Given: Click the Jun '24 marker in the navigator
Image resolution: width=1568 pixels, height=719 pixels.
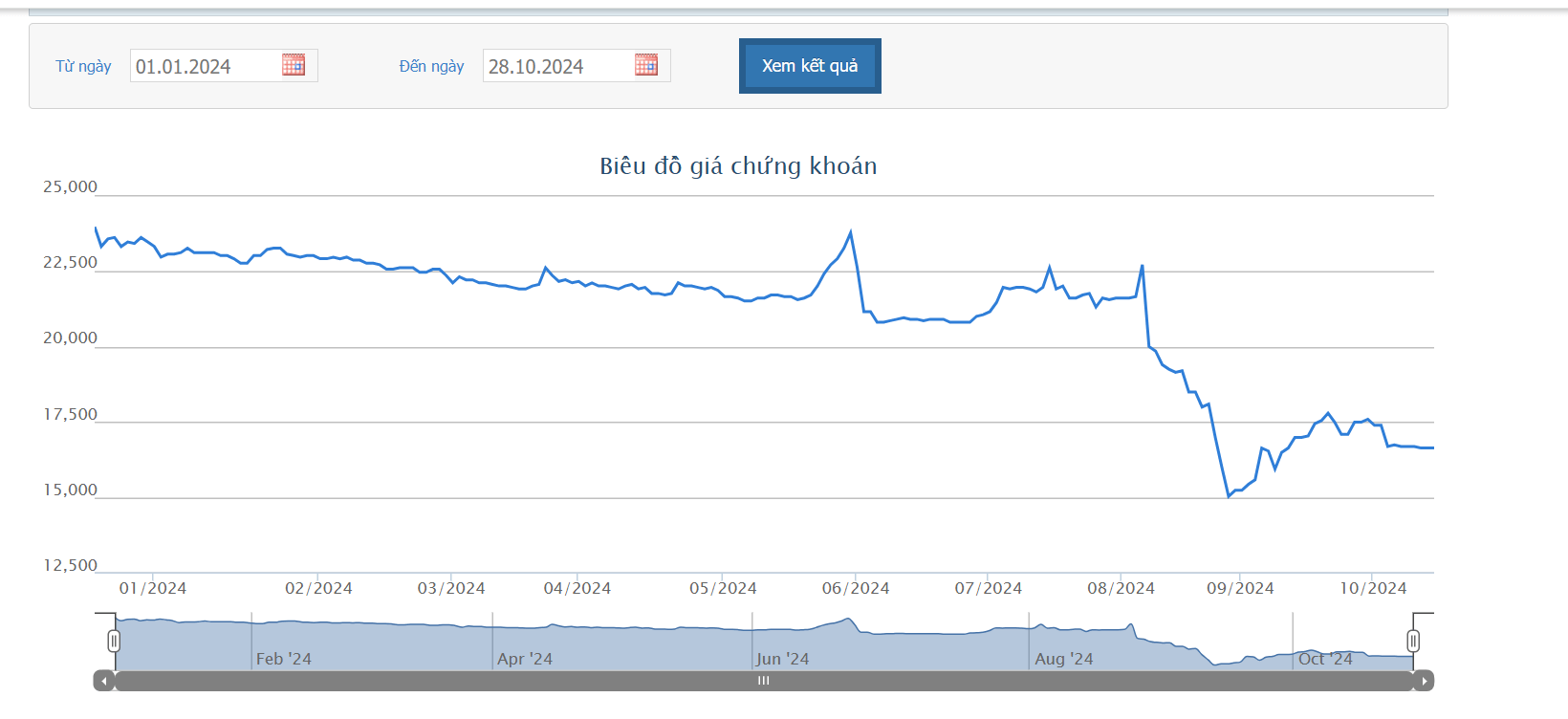Looking at the screenshot, I should pyautogui.click(x=782, y=659).
